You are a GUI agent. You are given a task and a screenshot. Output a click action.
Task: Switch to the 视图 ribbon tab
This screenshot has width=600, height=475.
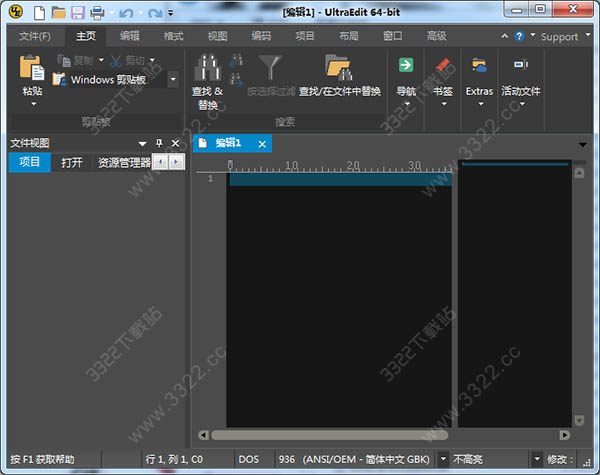(217, 36)
